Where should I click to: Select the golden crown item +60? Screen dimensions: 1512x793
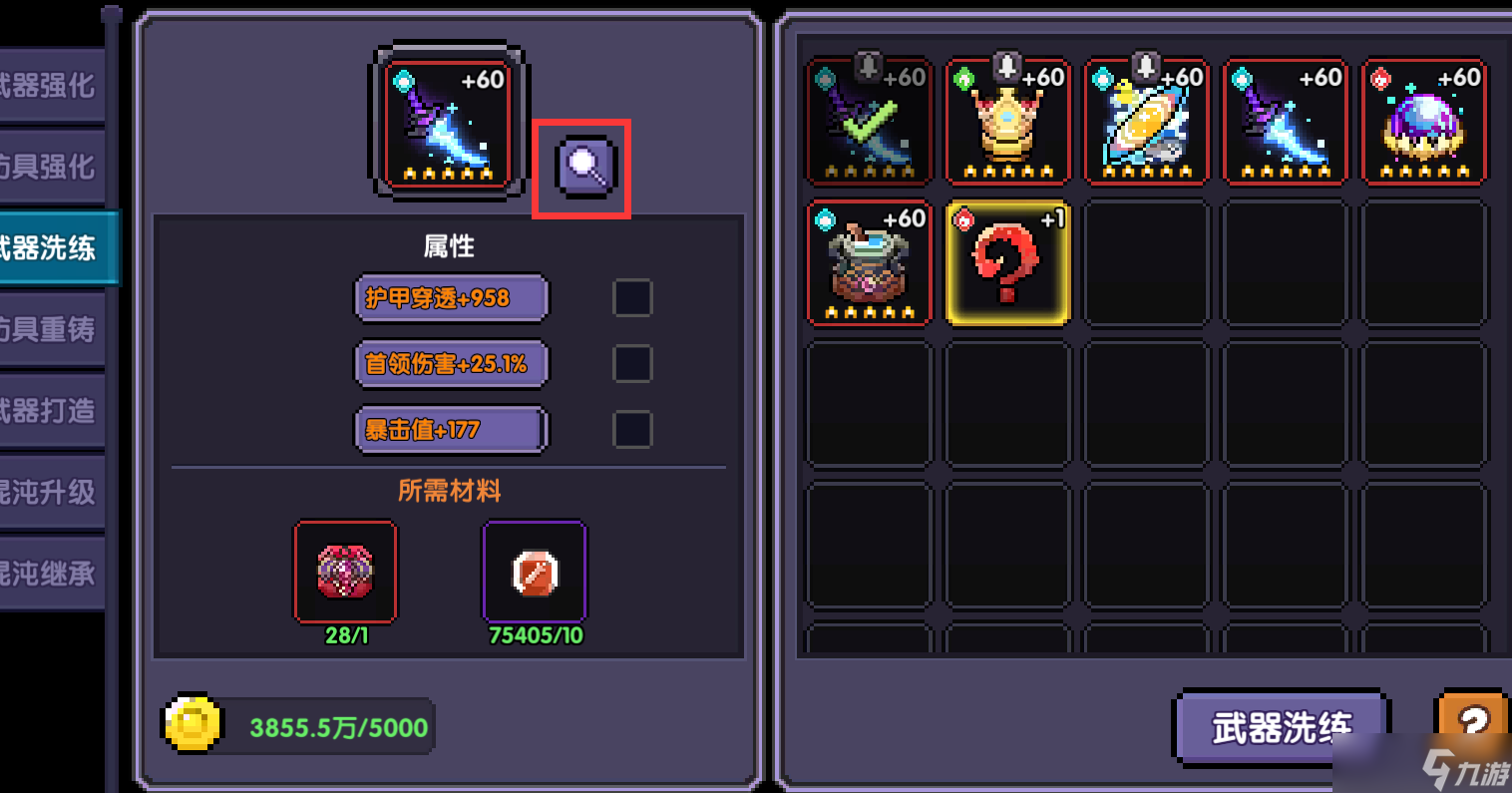(x=1007, y=122)
